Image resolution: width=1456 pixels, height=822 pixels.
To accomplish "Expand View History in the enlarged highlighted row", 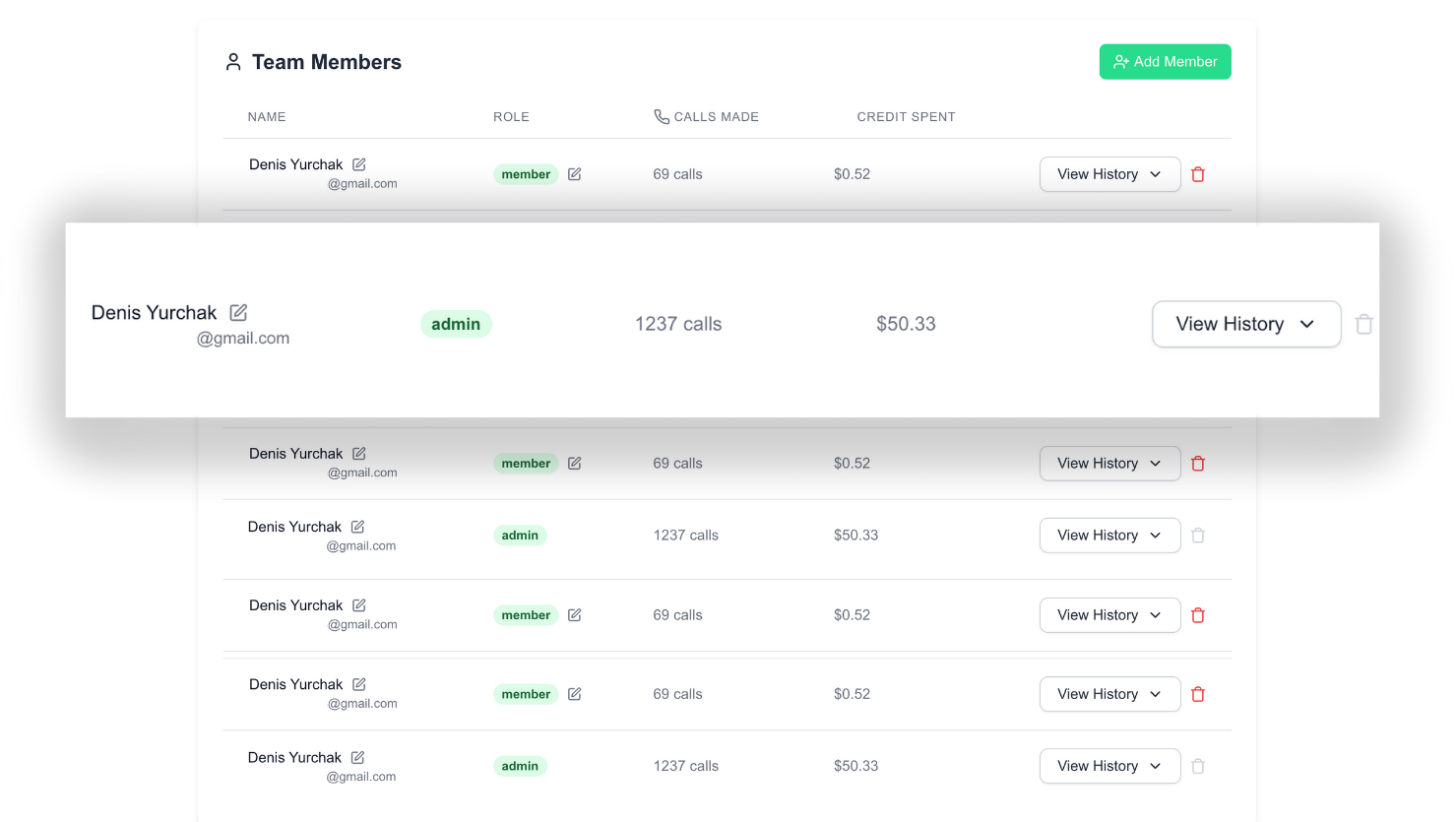I will tap(1245, 324).
